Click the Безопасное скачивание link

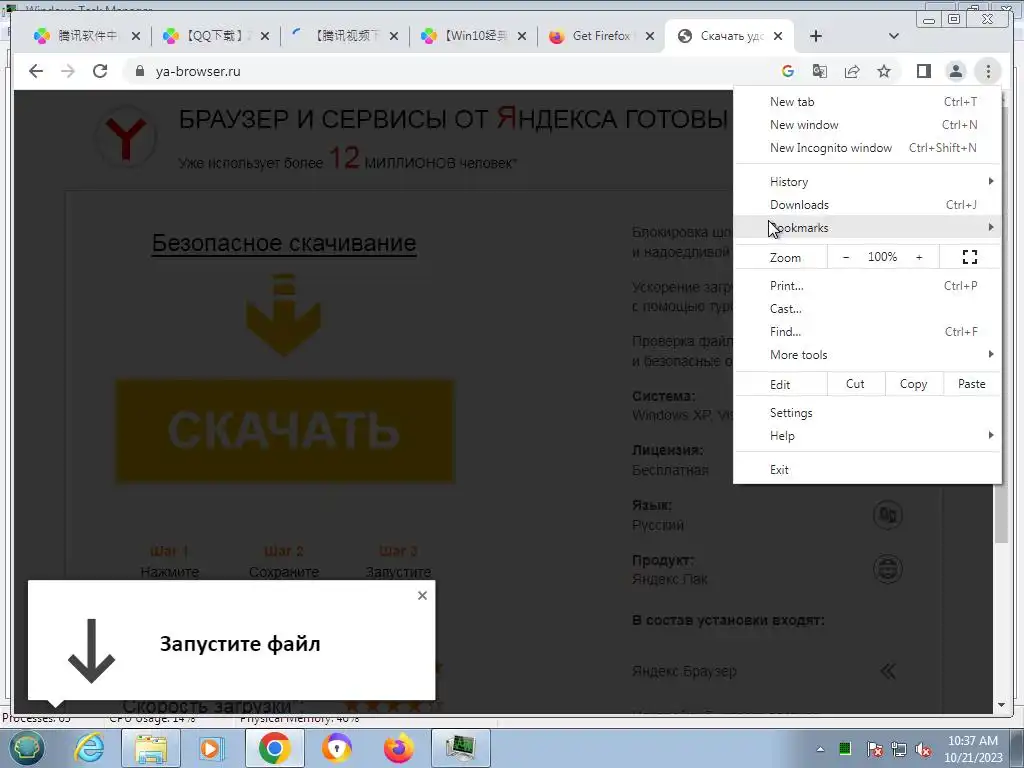[284, 243]
